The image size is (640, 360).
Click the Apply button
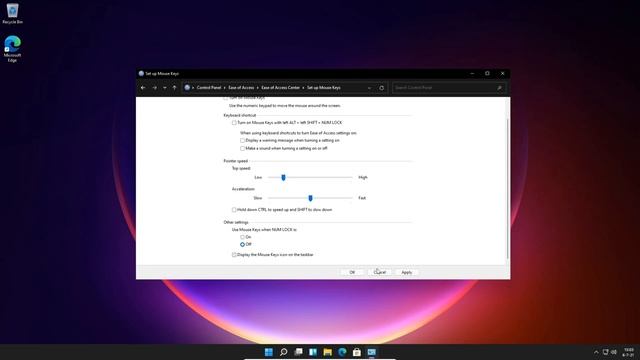pyautogui.click(x=407, y=272)
